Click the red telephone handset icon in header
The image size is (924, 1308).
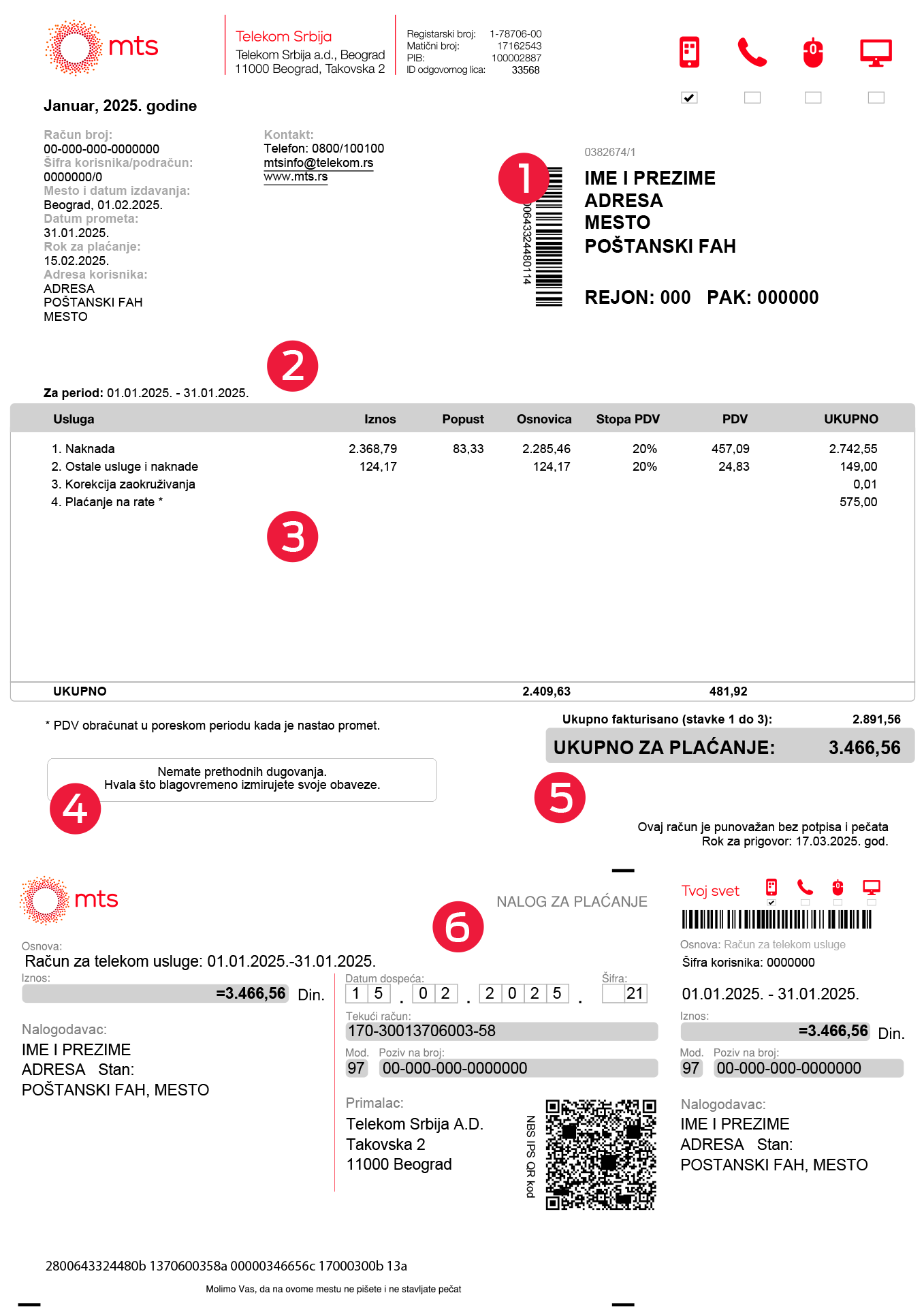coord(752,52)
